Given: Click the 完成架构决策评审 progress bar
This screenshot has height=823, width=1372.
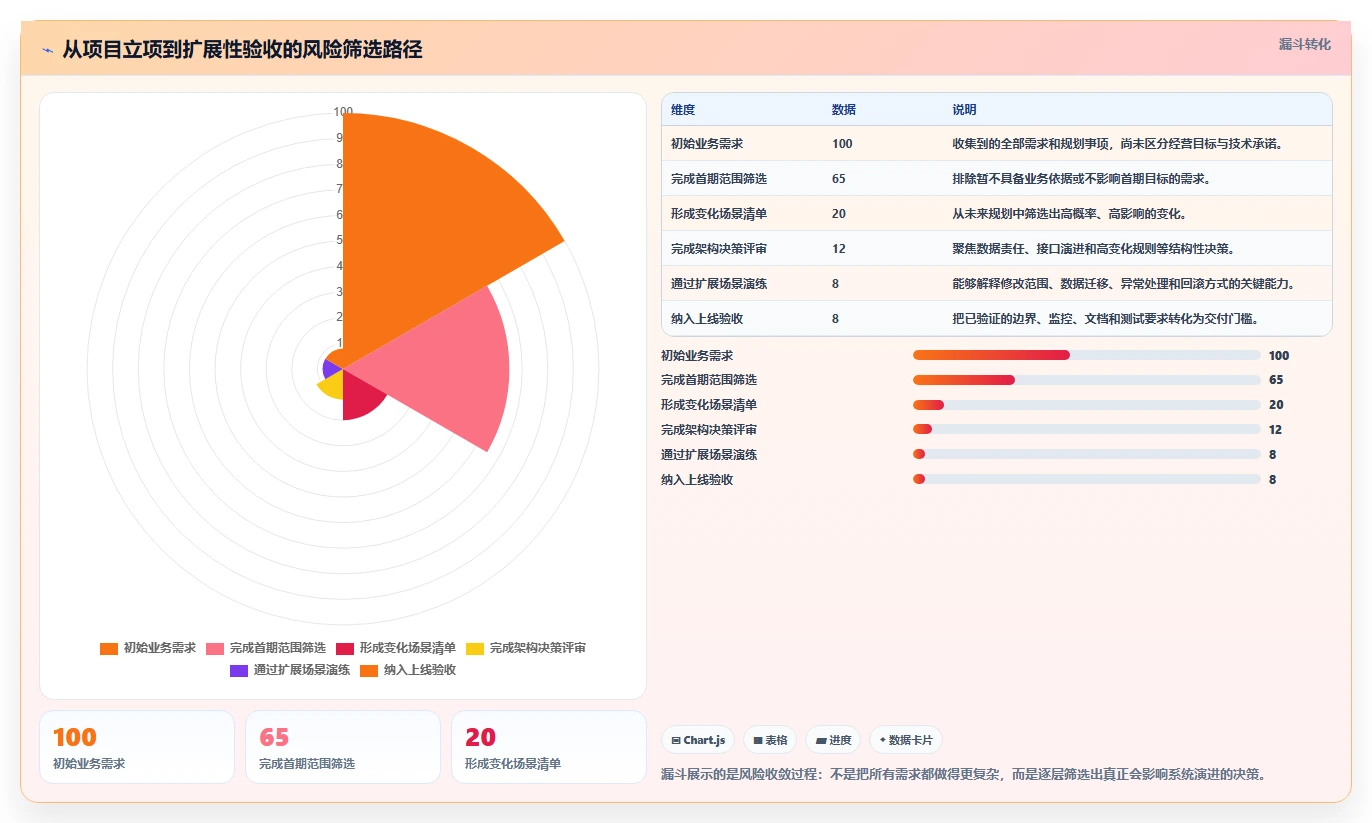Looking at the screenshot, I should [1086, 430].
